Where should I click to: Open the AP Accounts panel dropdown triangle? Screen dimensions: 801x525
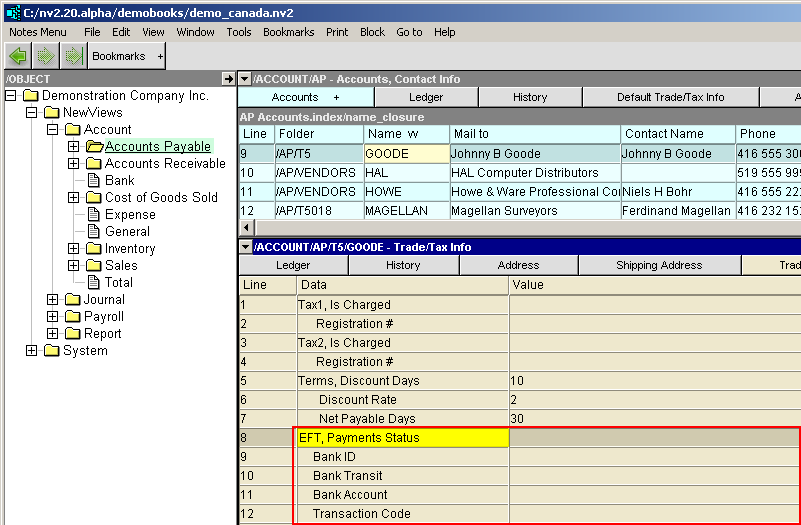click(244, 78)
